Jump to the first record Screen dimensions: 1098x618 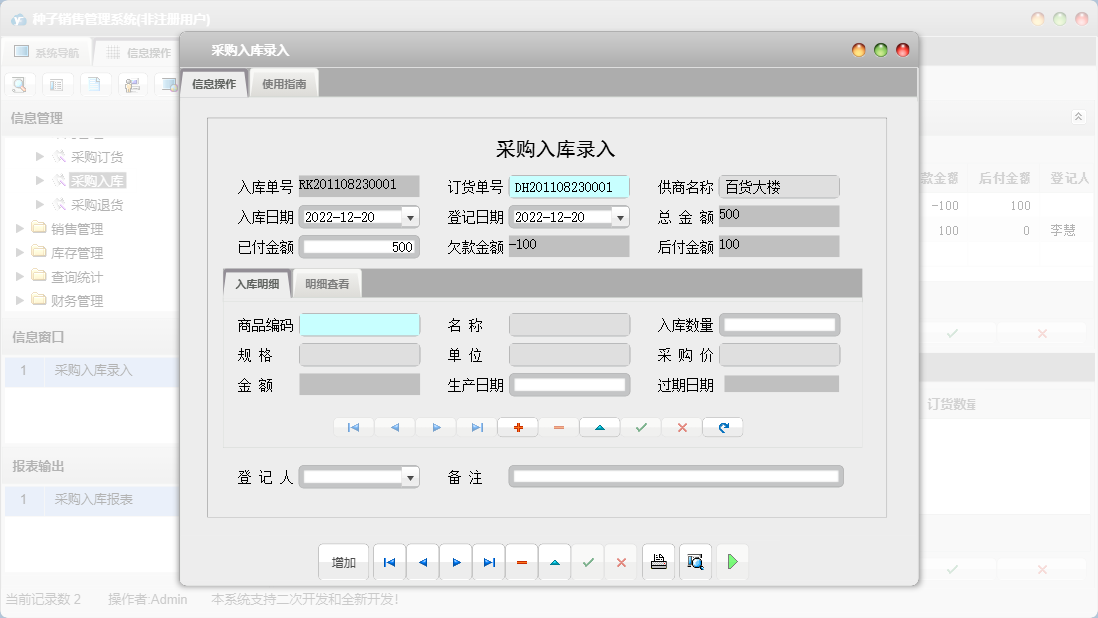[389, 561]
